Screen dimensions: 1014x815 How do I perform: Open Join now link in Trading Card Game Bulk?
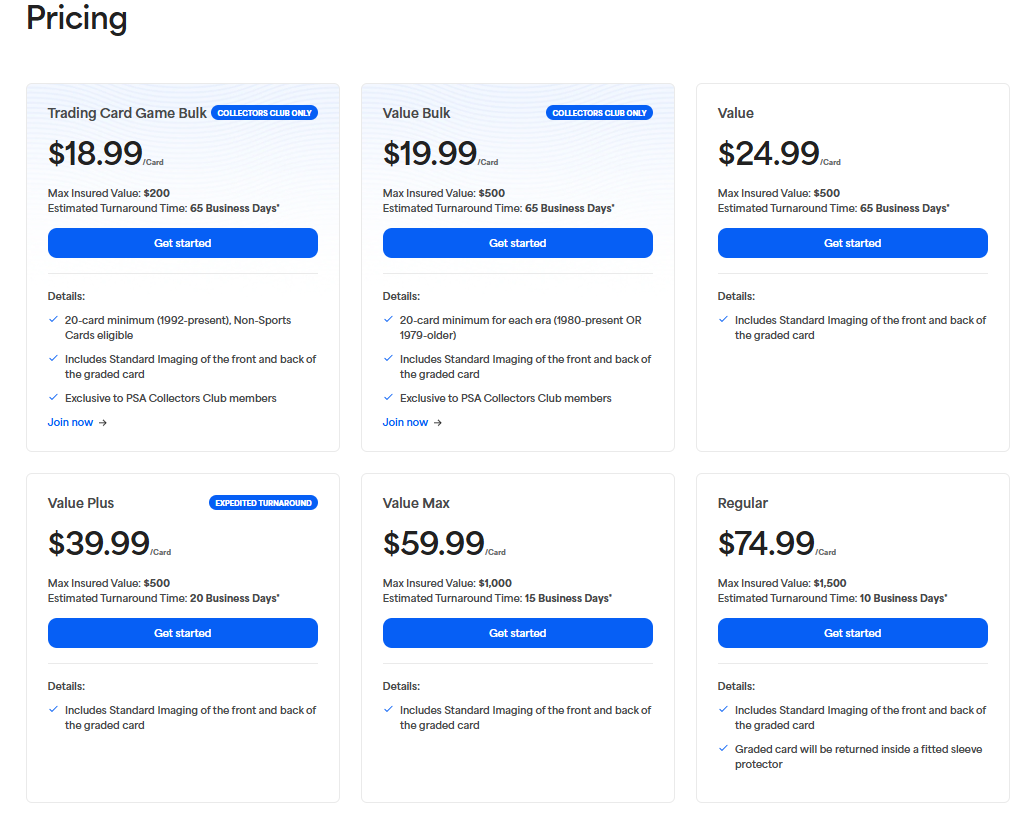coord(70,422)
